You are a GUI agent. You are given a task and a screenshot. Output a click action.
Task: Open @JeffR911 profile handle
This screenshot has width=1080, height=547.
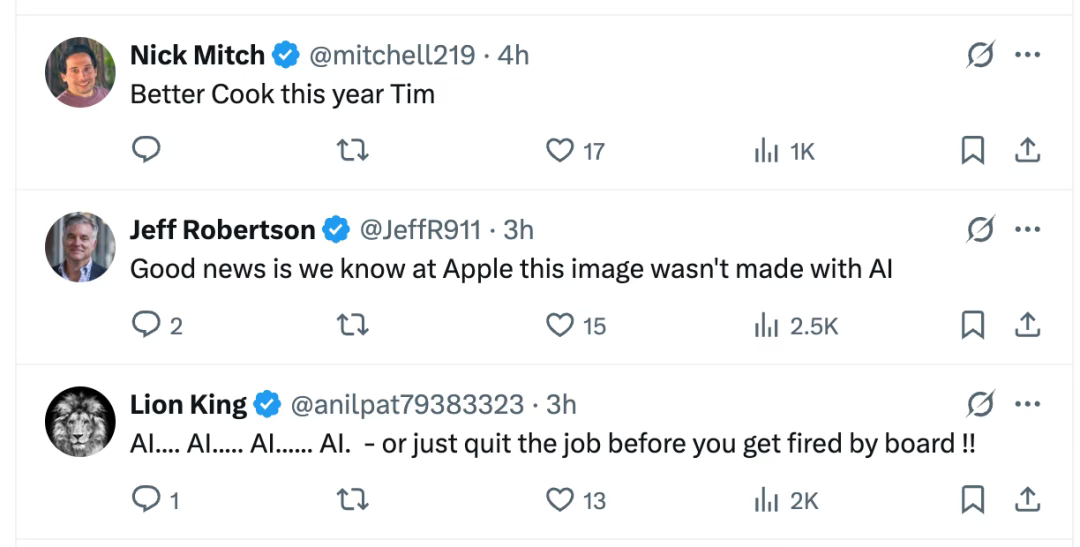[420, 229]
